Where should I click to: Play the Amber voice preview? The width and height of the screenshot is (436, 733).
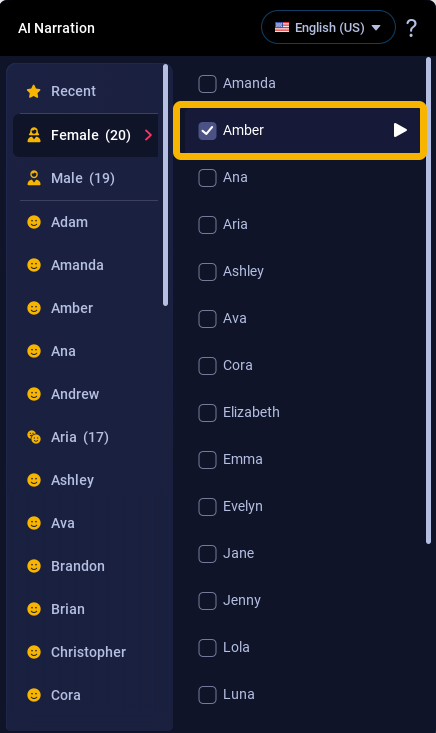(400, 130)
